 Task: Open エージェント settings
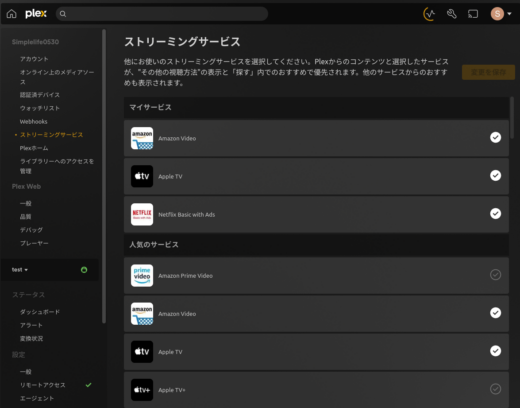point(37,398)
